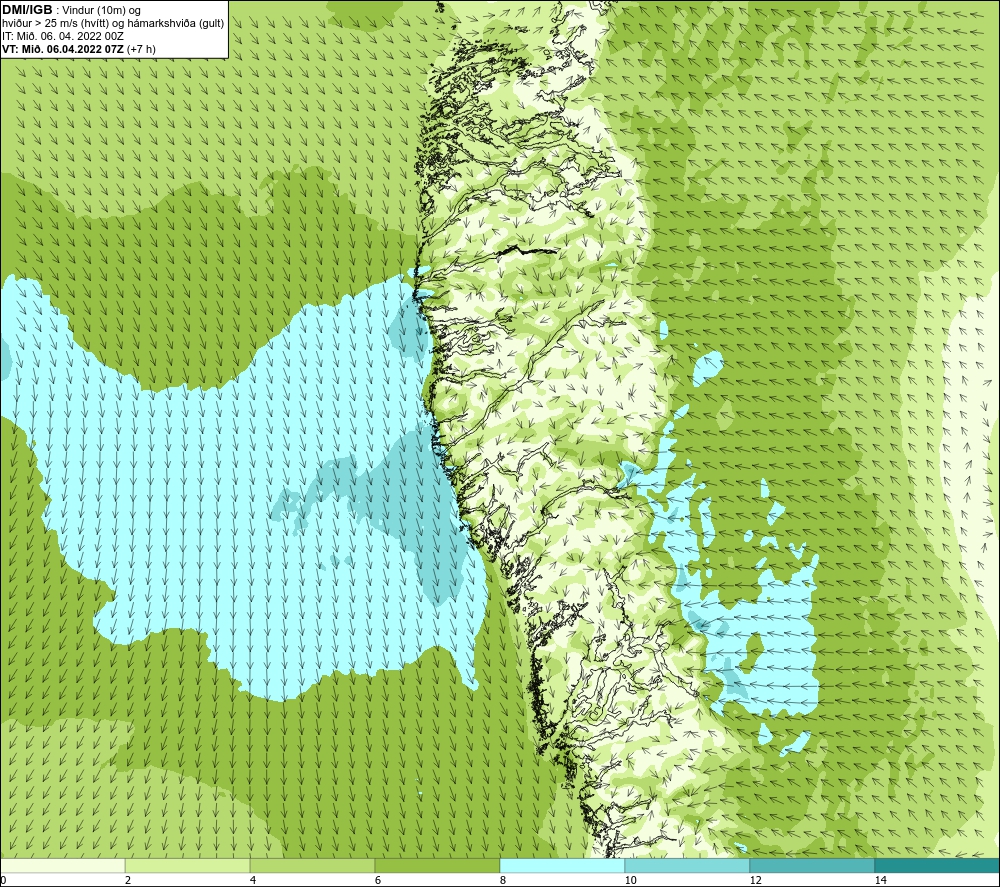Screen dimensions: 1000x887
Task: Click the legend label '14'
Action: point(880,880)
